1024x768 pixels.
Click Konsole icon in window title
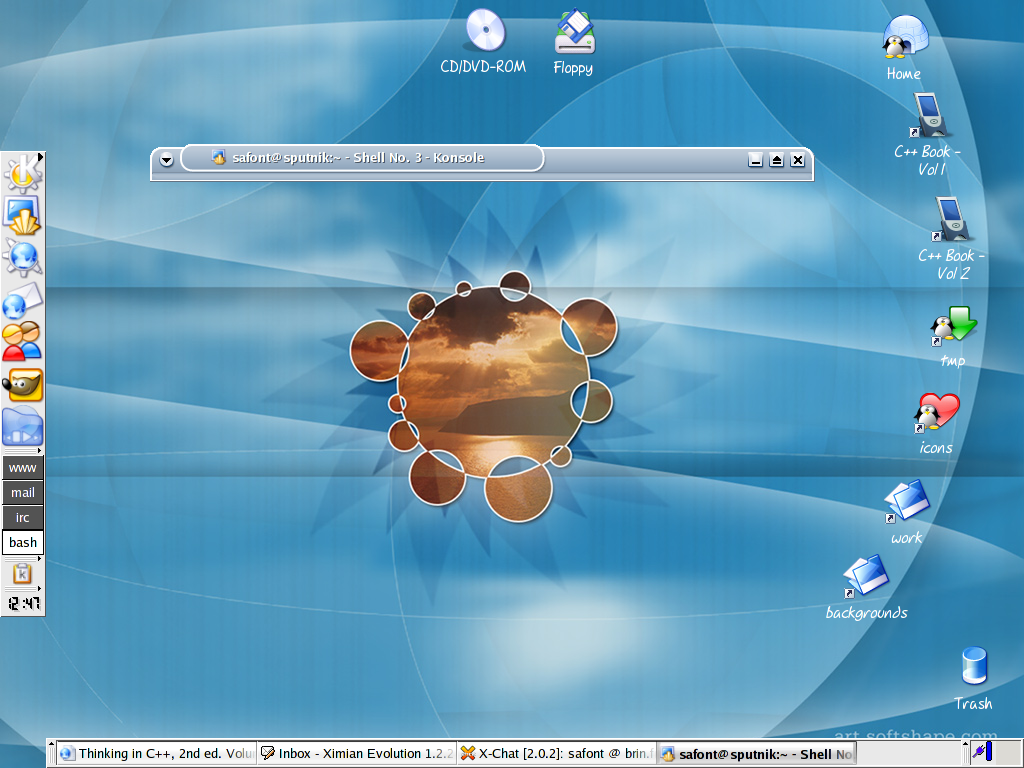(x=219, y=157)
